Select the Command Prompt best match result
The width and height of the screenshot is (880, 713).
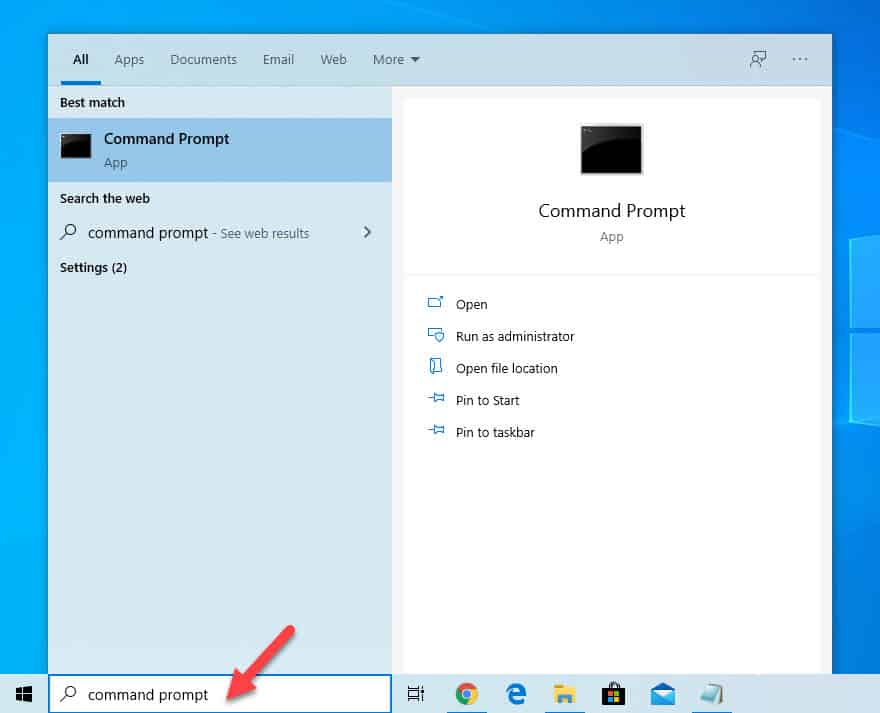(x=220, y=150)
